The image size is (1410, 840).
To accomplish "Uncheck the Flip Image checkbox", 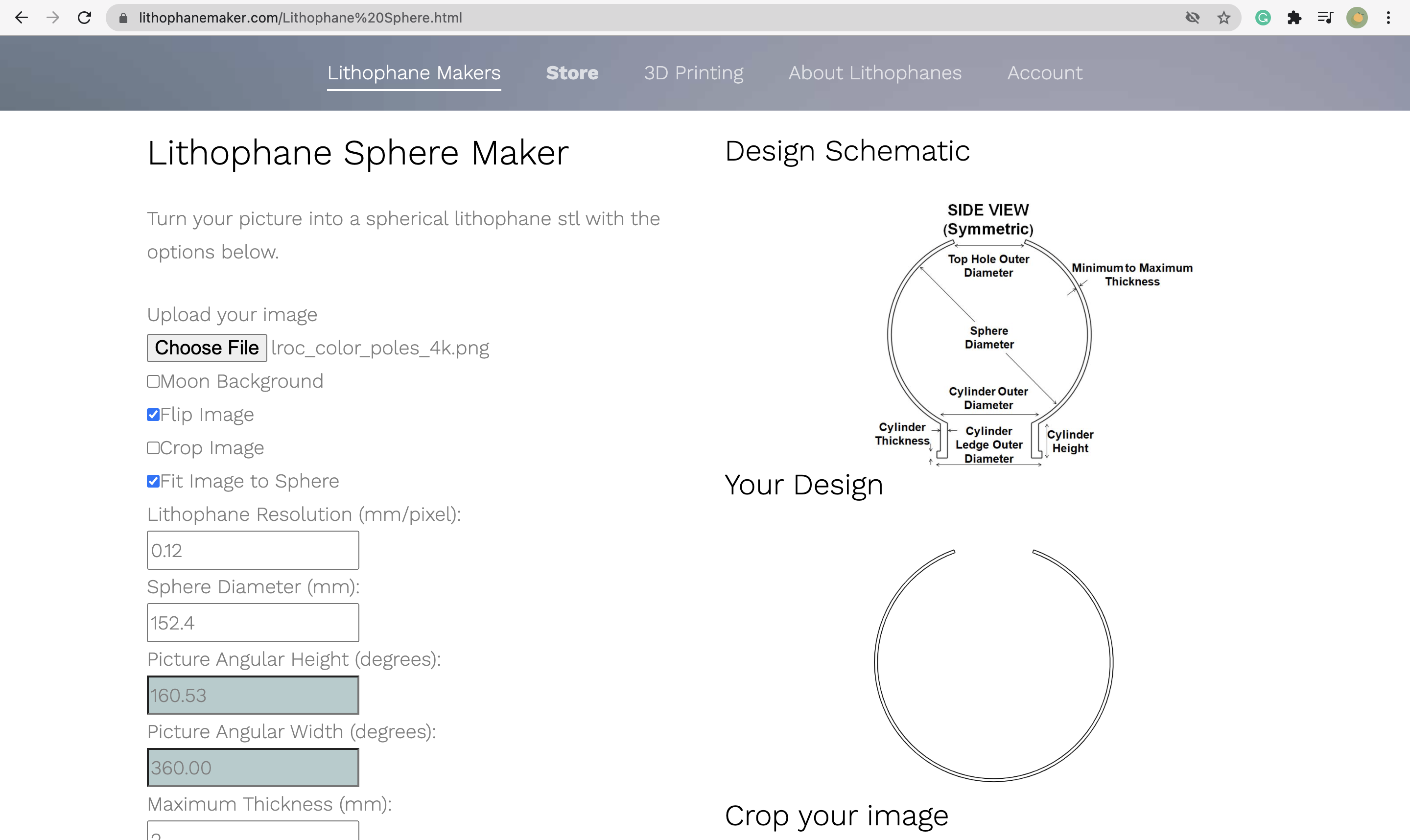I will pos(153,415).
